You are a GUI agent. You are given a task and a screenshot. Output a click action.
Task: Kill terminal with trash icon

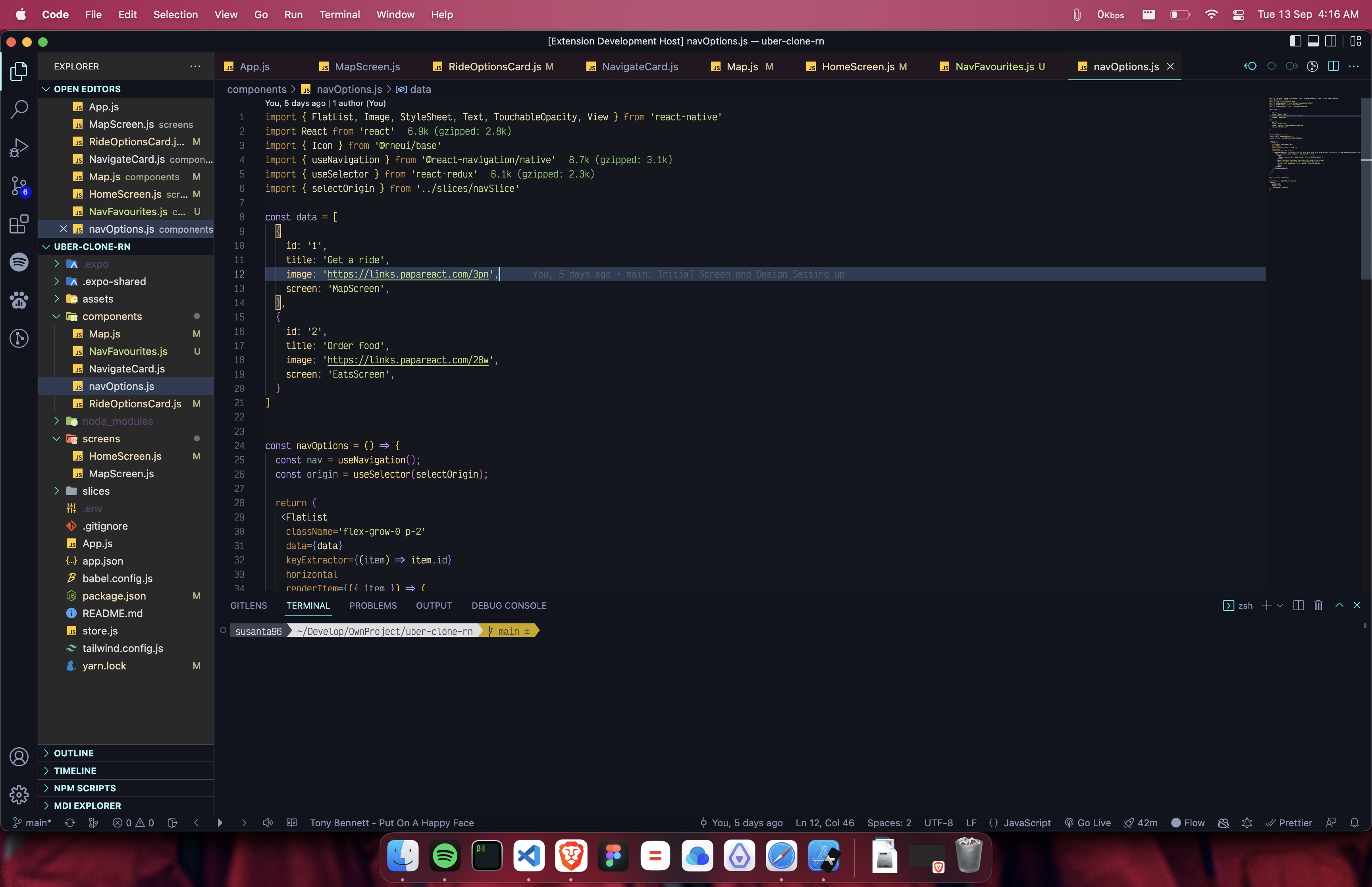click(x=1318, y=605)
